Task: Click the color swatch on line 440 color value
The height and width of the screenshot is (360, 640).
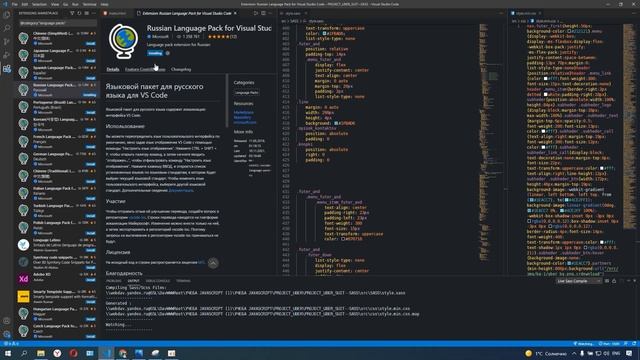Action: (x=343, y=239)
